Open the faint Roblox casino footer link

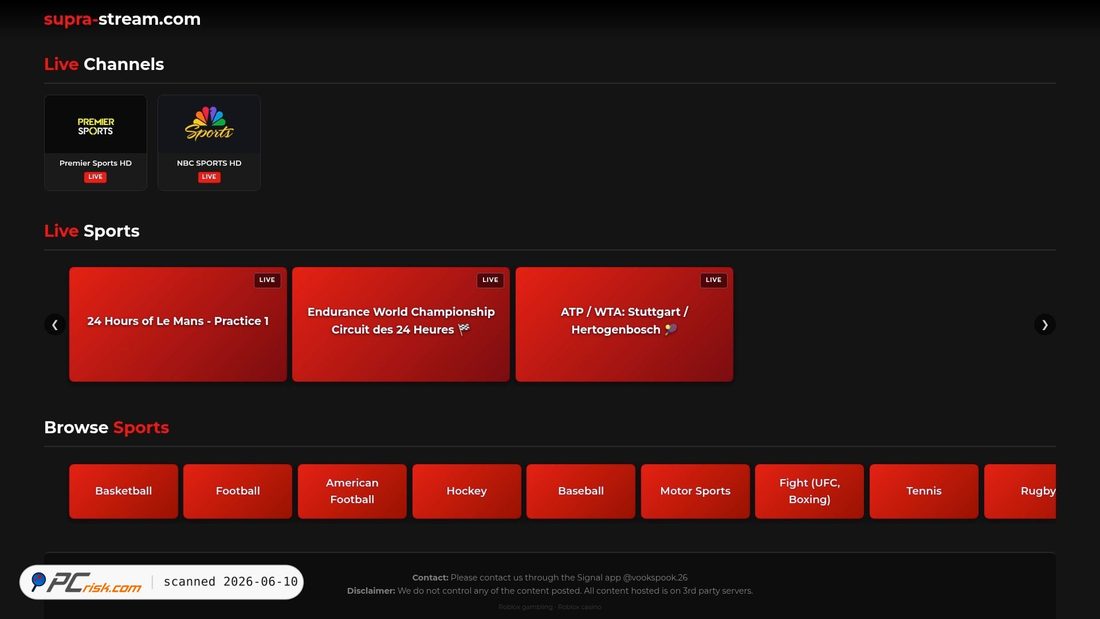tap(579, 607)
